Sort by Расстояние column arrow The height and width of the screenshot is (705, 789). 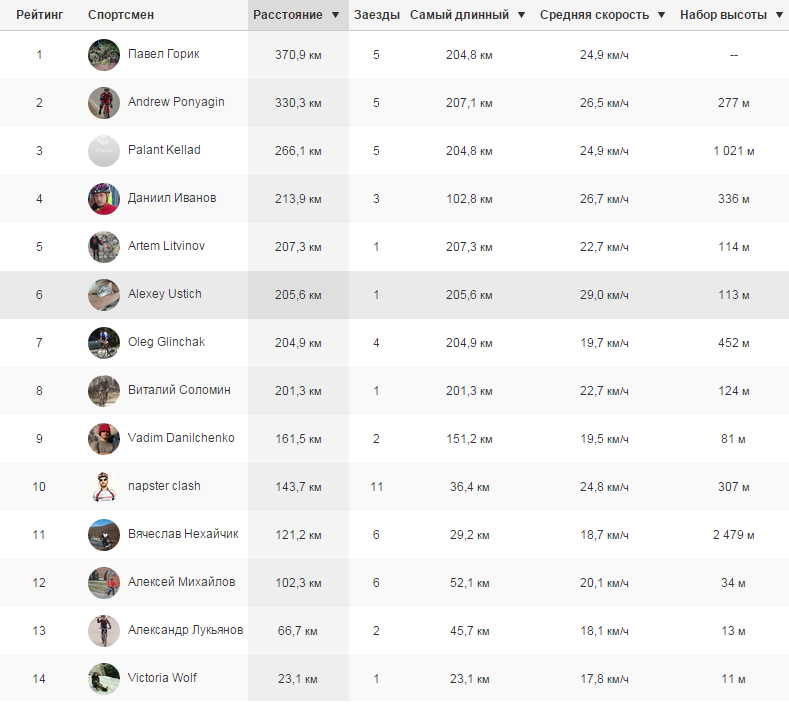pos(335,16)
